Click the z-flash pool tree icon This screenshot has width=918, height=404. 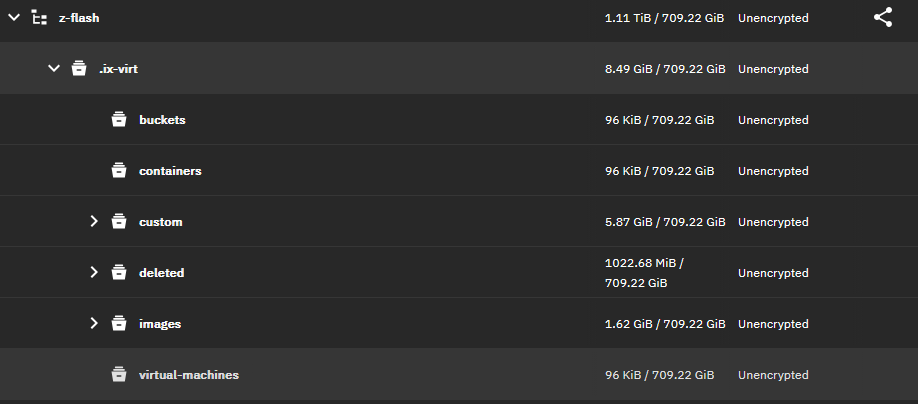pos(39,18)
